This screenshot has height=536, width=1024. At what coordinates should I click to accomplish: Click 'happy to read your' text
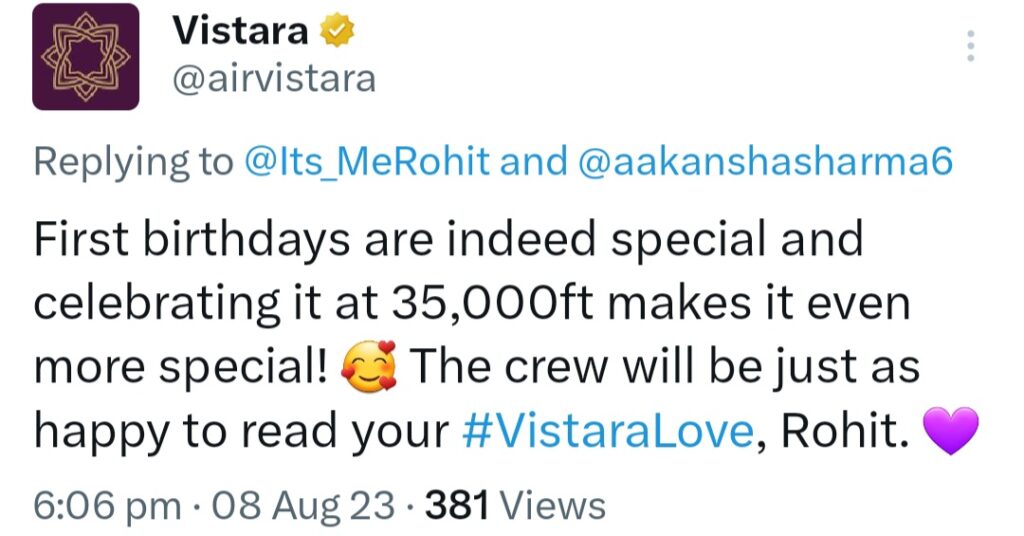coord(241,432)
